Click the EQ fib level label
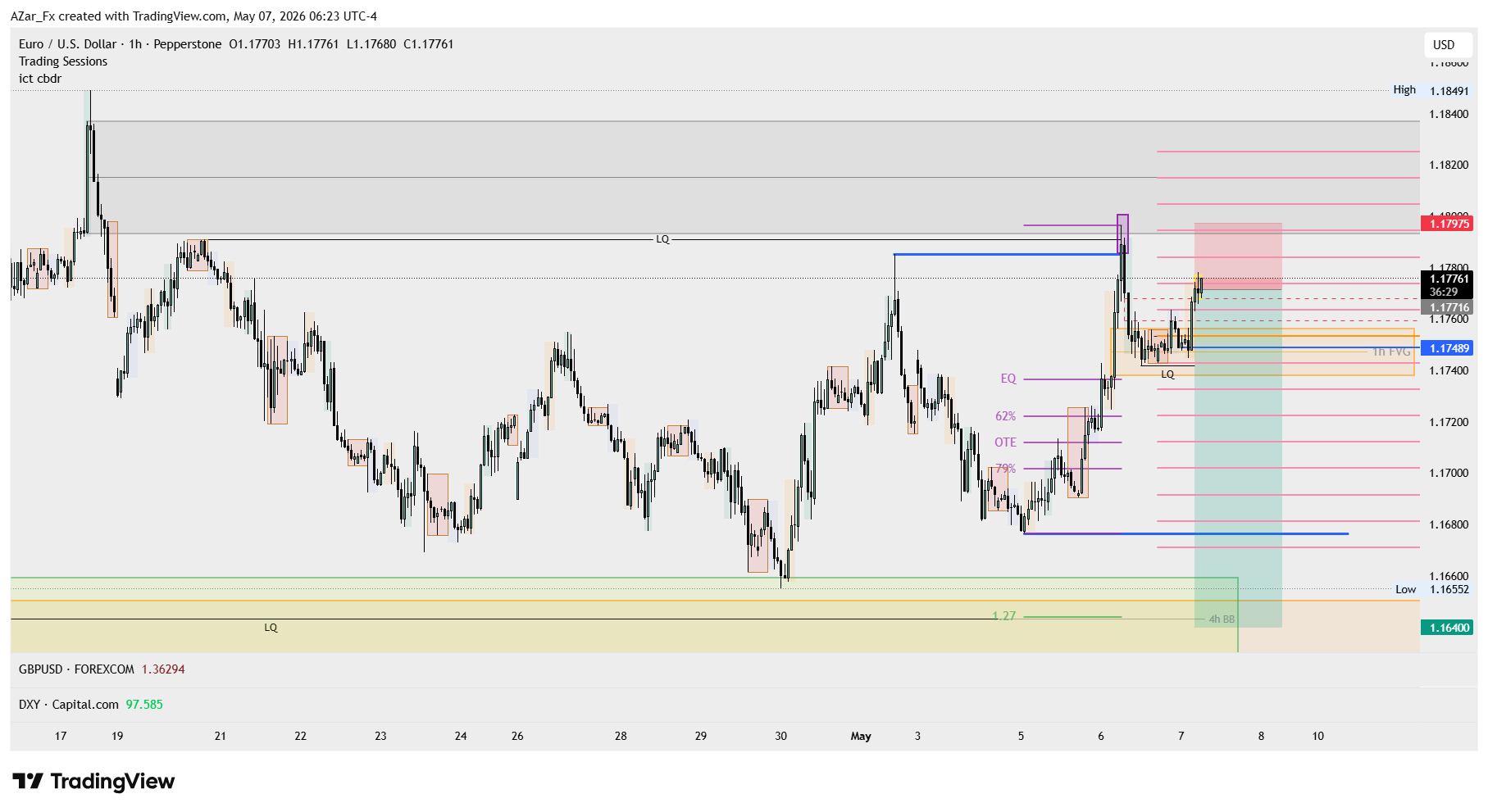The image size is (1488, 812). 1008,379
